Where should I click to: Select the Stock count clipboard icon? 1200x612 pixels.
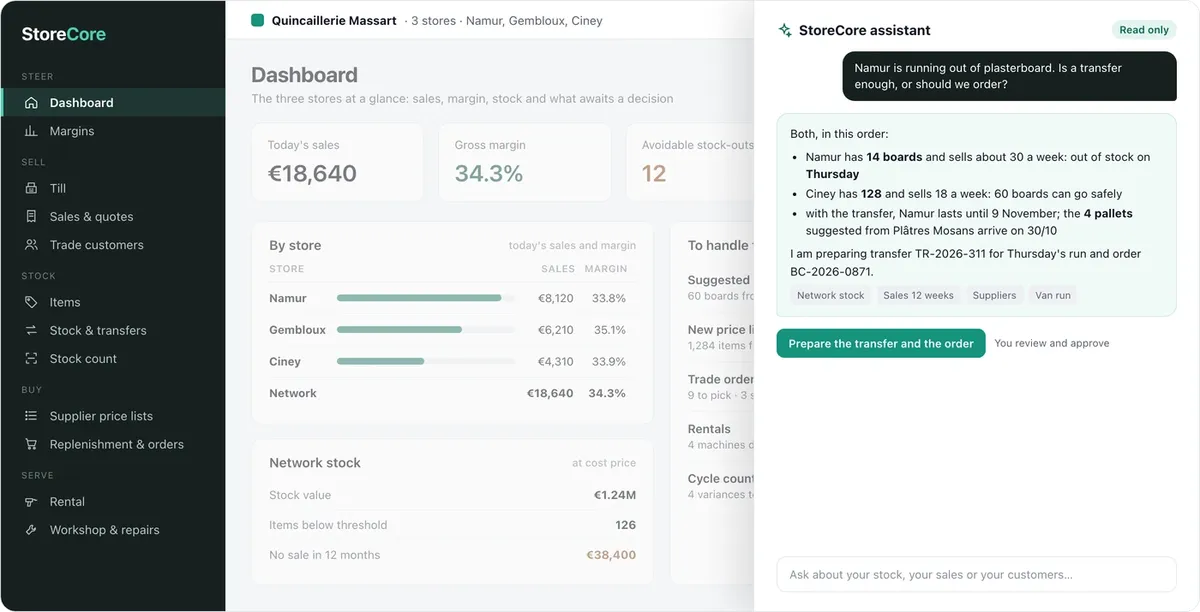pos(31,359)
